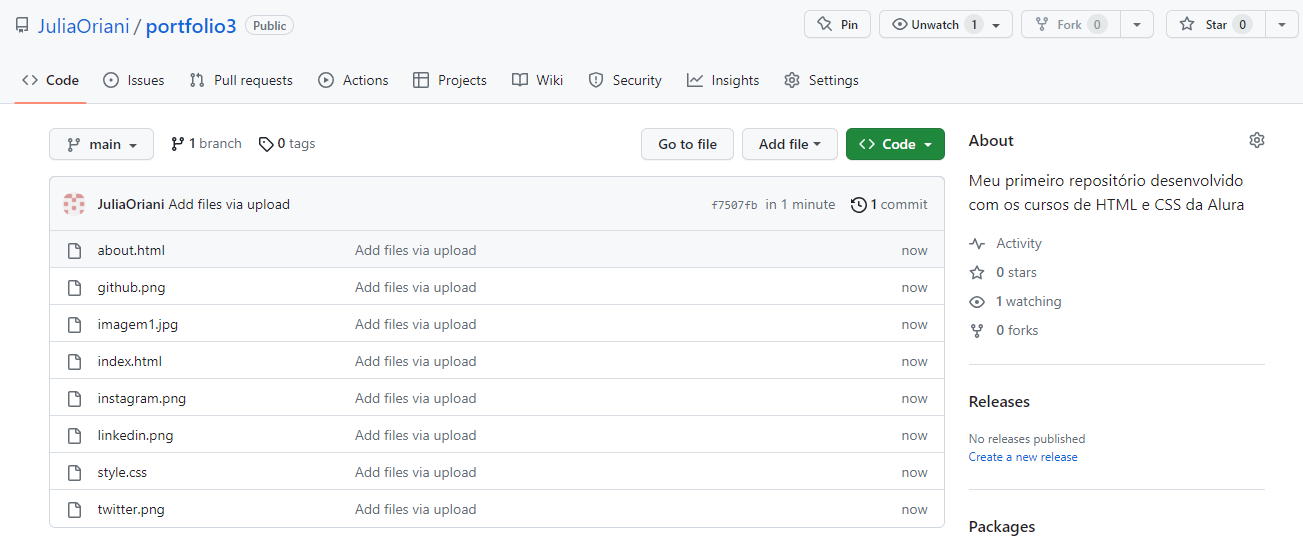Open JuliaOriani author link in commit row
The height and width of the screenshot is (540, 1303).
(x=131, y=204)
